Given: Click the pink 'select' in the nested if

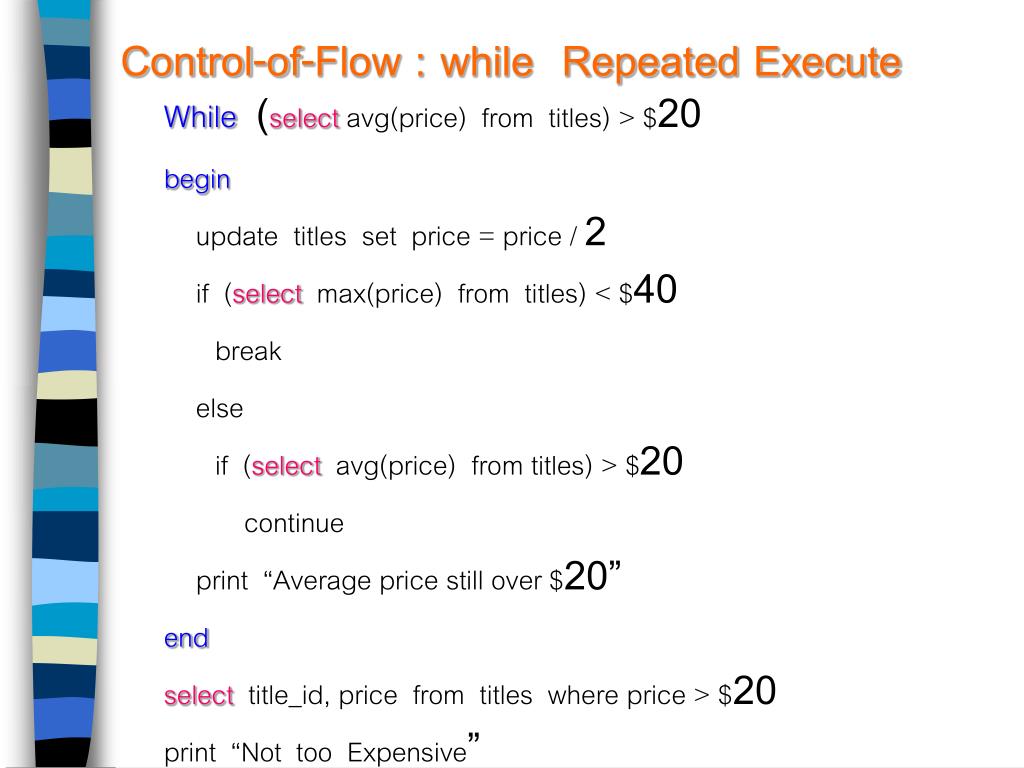Looking at the screenshot, I should tap(286, 466).
